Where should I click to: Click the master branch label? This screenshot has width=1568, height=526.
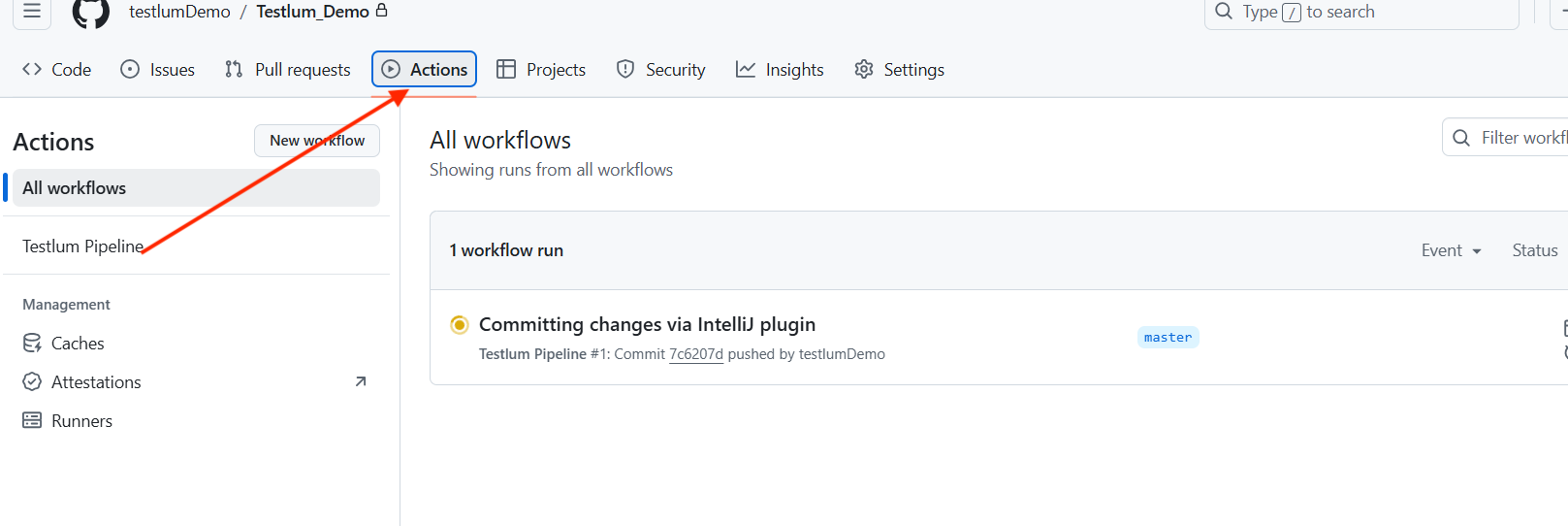pos(1168,338)
